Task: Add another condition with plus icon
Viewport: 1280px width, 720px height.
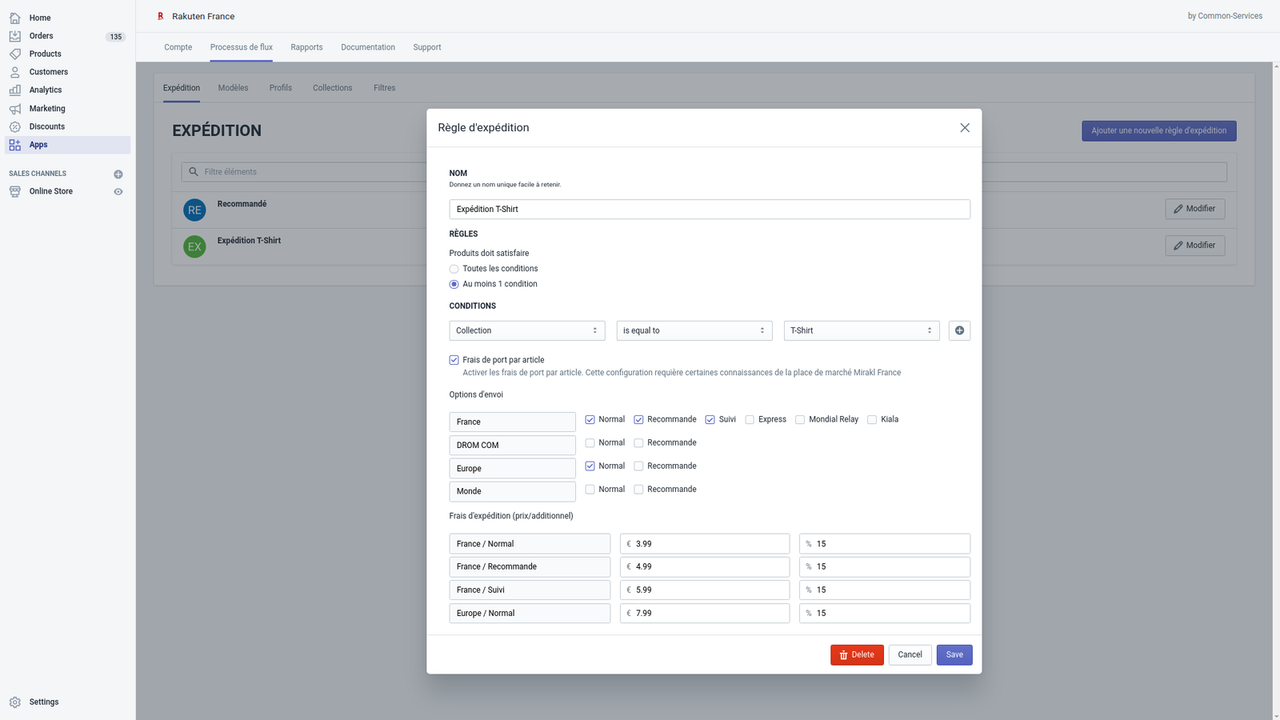Action: pos(959,330)
